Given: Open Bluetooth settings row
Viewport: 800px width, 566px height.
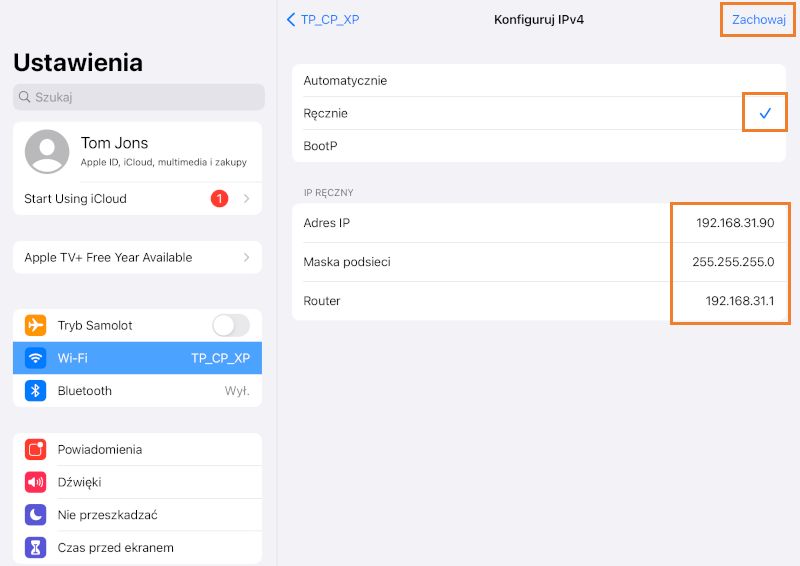Looking at the screenshot, I should coord(137,391).
